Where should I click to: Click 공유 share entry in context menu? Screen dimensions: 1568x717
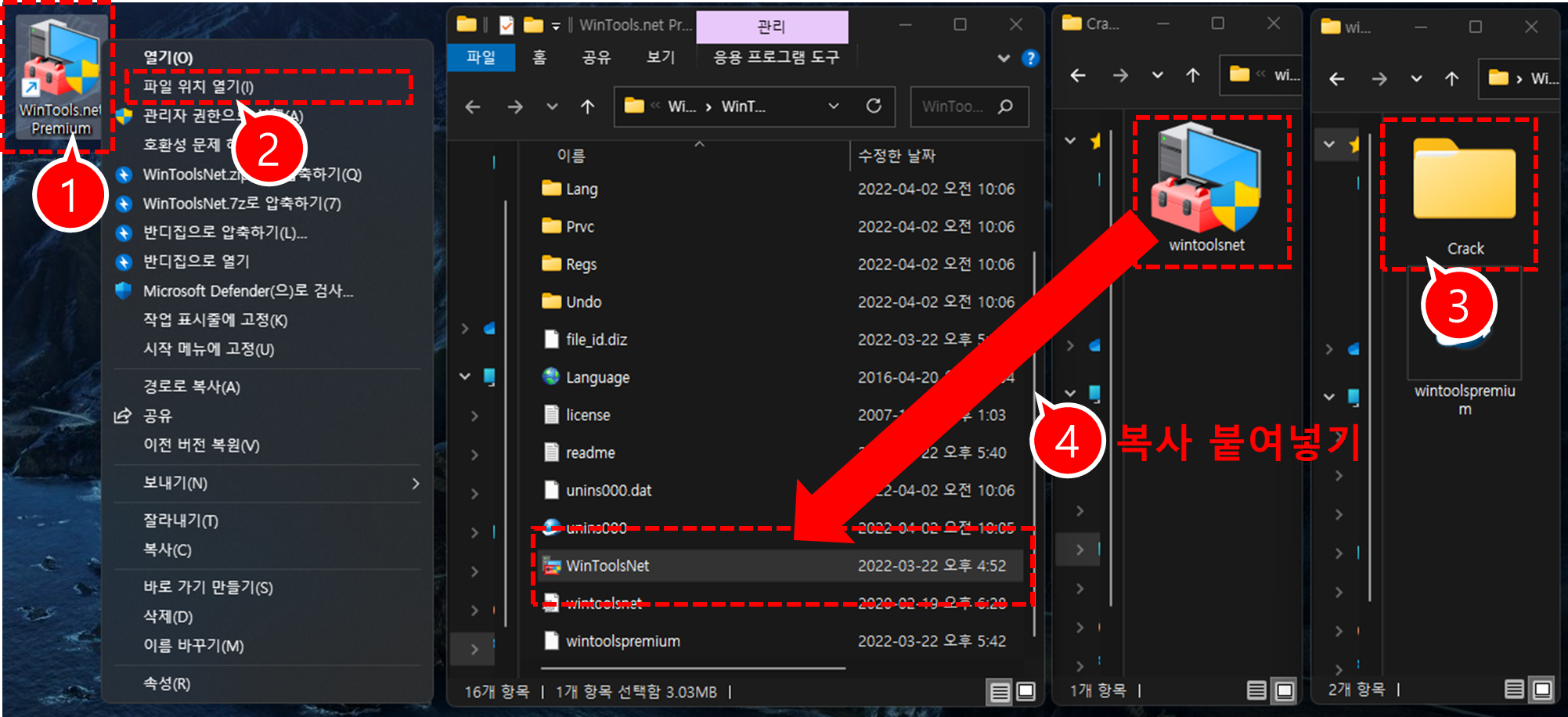coord(157,416)
